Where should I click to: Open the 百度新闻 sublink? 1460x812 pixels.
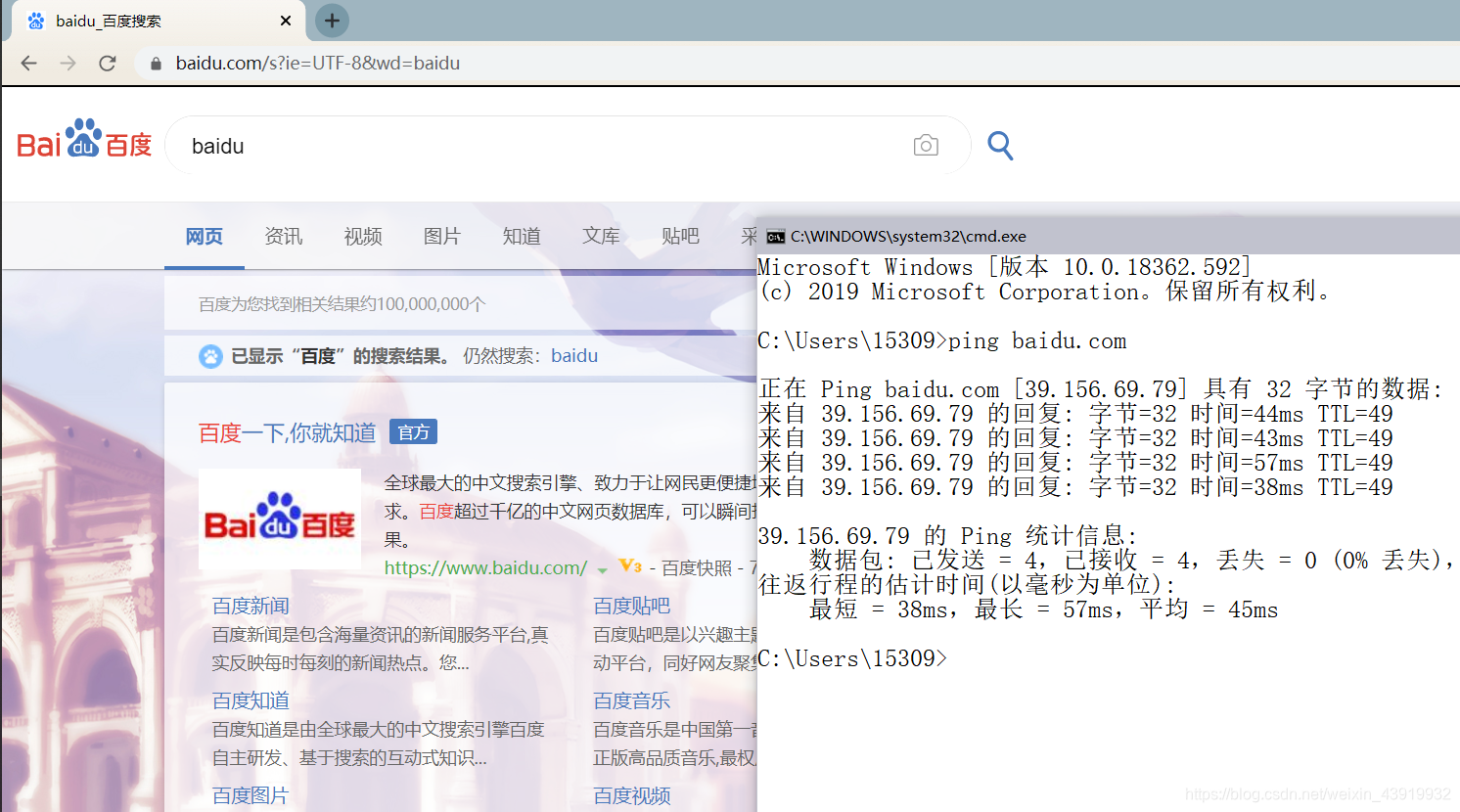tap(251, 607)
